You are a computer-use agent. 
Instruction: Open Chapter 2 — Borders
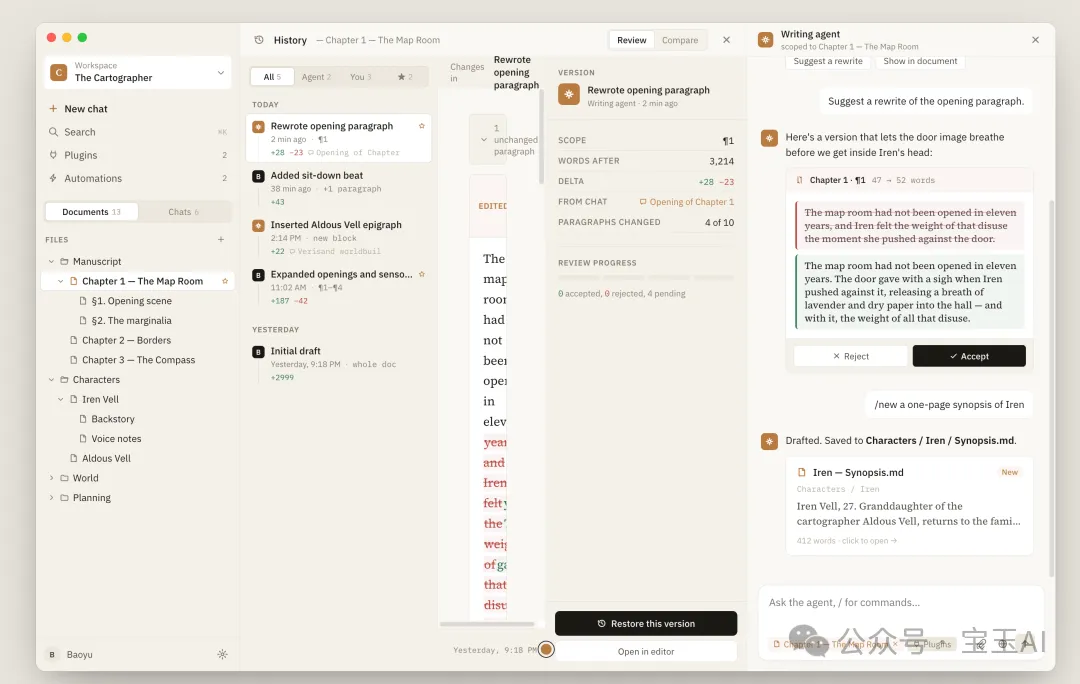126,340
